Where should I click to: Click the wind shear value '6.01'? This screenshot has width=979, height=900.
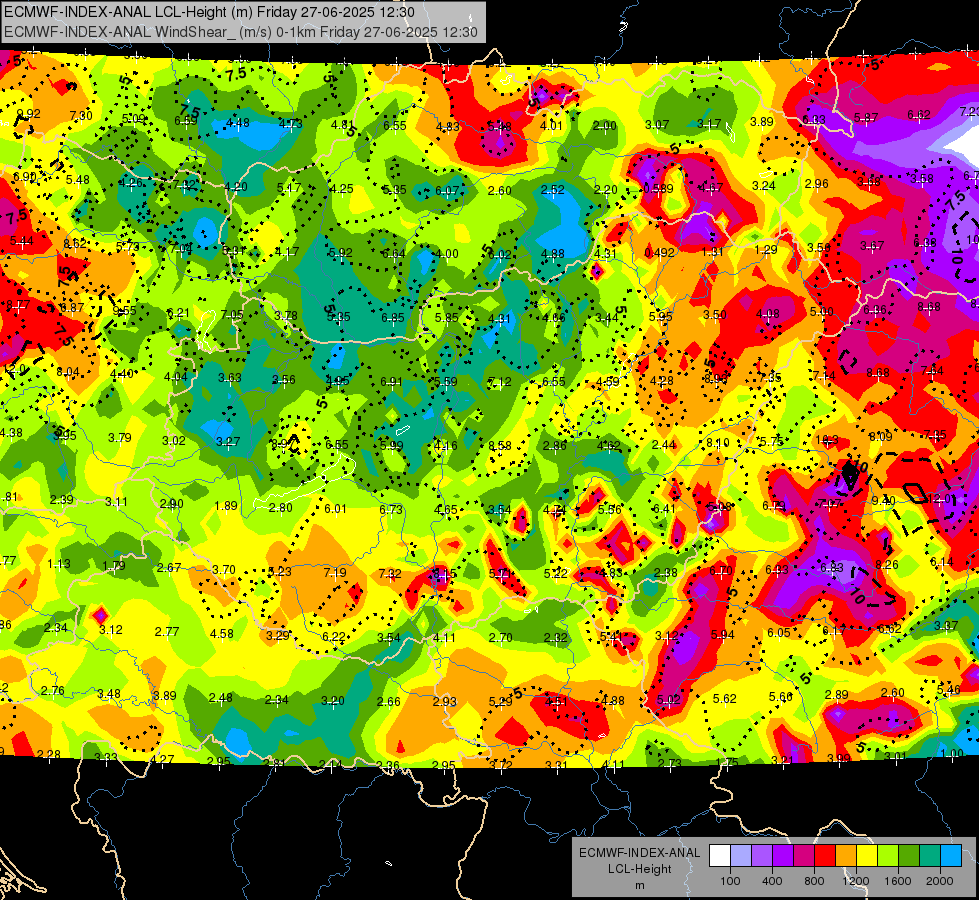(x=335, y=508)
